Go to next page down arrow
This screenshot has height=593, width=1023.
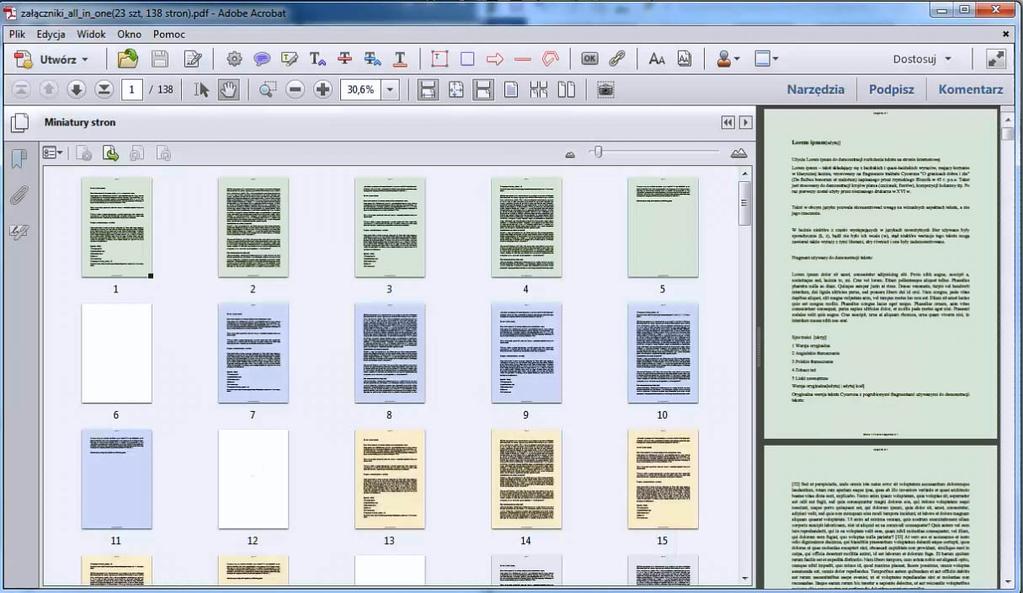[x=76, y=89]
